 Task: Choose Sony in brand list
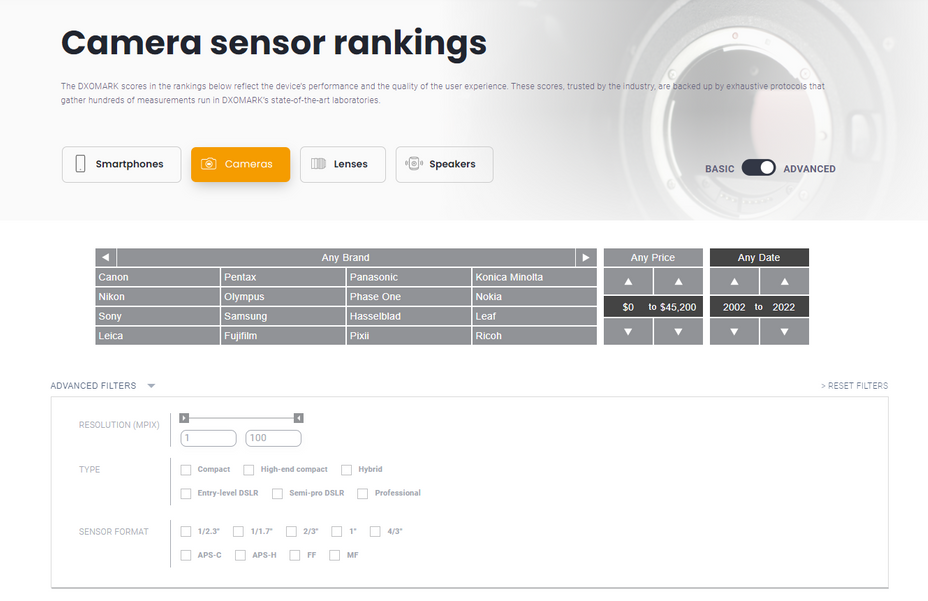pos(157,316)
